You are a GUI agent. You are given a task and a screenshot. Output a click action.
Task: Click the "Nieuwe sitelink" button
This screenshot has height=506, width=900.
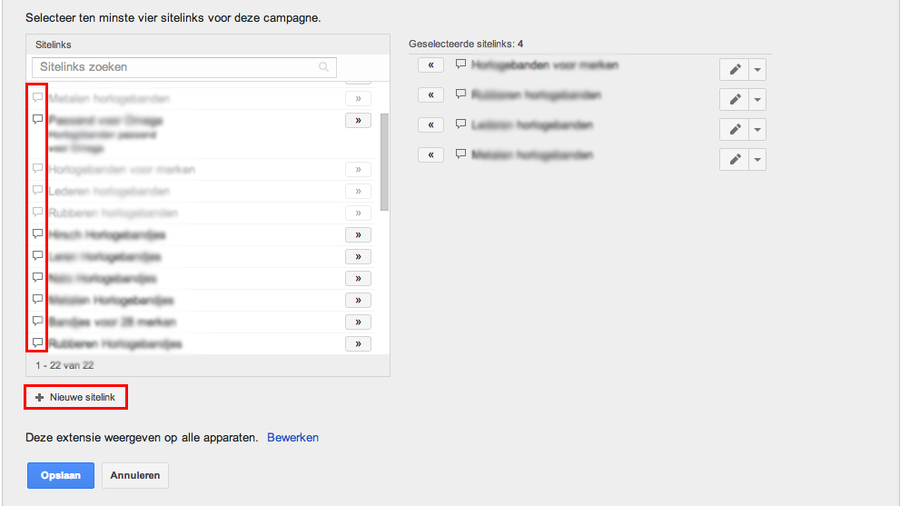(x=77, y=397)
